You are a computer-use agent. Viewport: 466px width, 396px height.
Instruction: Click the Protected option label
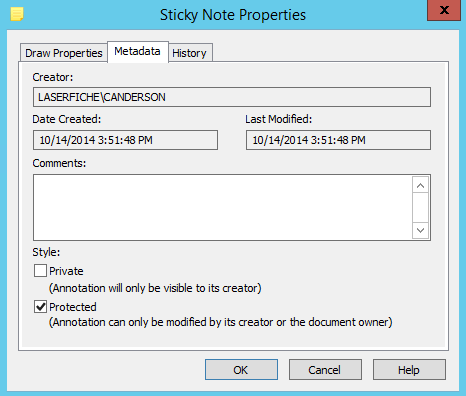pyautogui.click(x=73, y=307)
